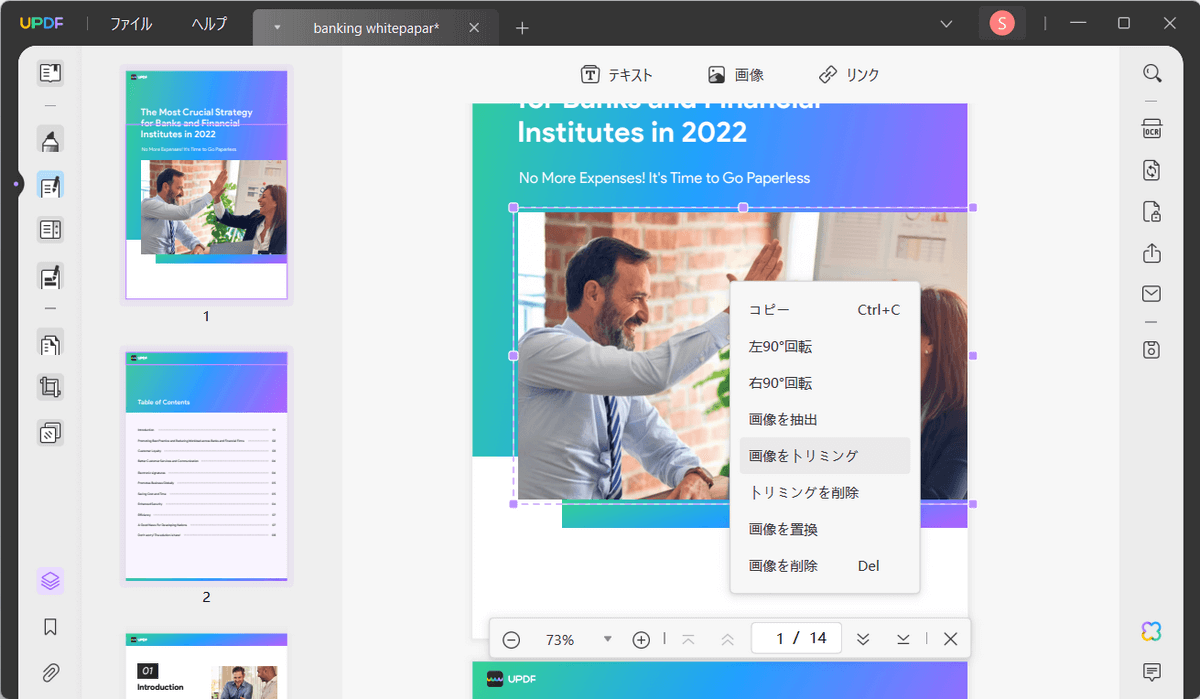Click the page number input field

tap(796, 638)
